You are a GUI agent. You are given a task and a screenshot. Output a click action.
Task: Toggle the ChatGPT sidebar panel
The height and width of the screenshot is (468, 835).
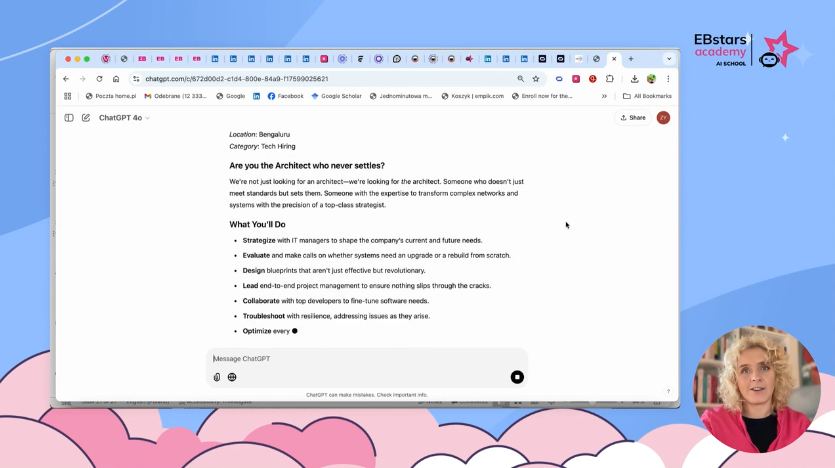point(69,118)
